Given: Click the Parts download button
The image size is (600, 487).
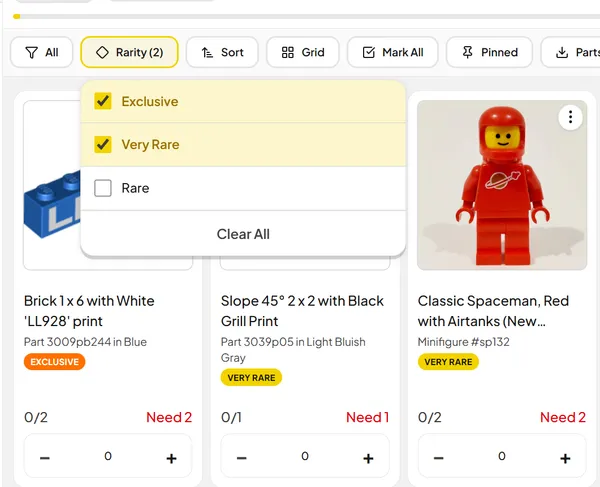Looking at the screenshot, I should click(x=577, y=52).
